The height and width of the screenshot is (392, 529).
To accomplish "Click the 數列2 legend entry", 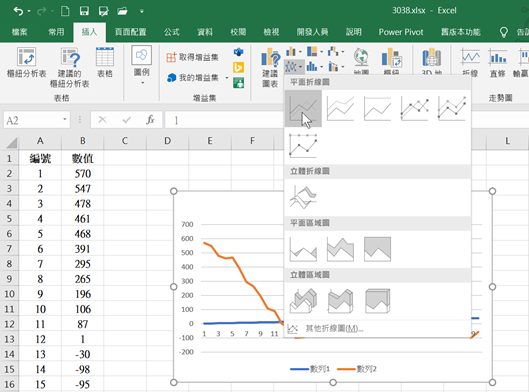I will pos(357,369).
